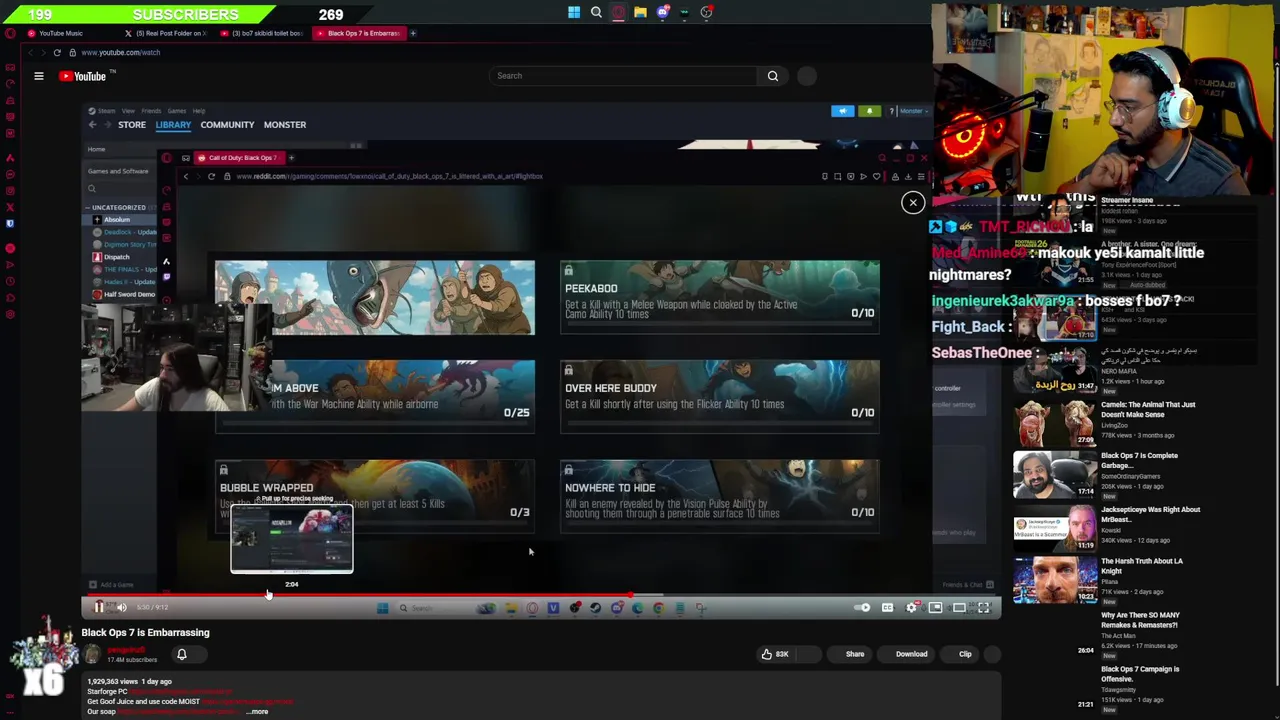Image resolution: width=1280 pixels, height=720 pixels.
Task: Toggle closed captions (CC) on the player
Action: click(x=887, y=607)
